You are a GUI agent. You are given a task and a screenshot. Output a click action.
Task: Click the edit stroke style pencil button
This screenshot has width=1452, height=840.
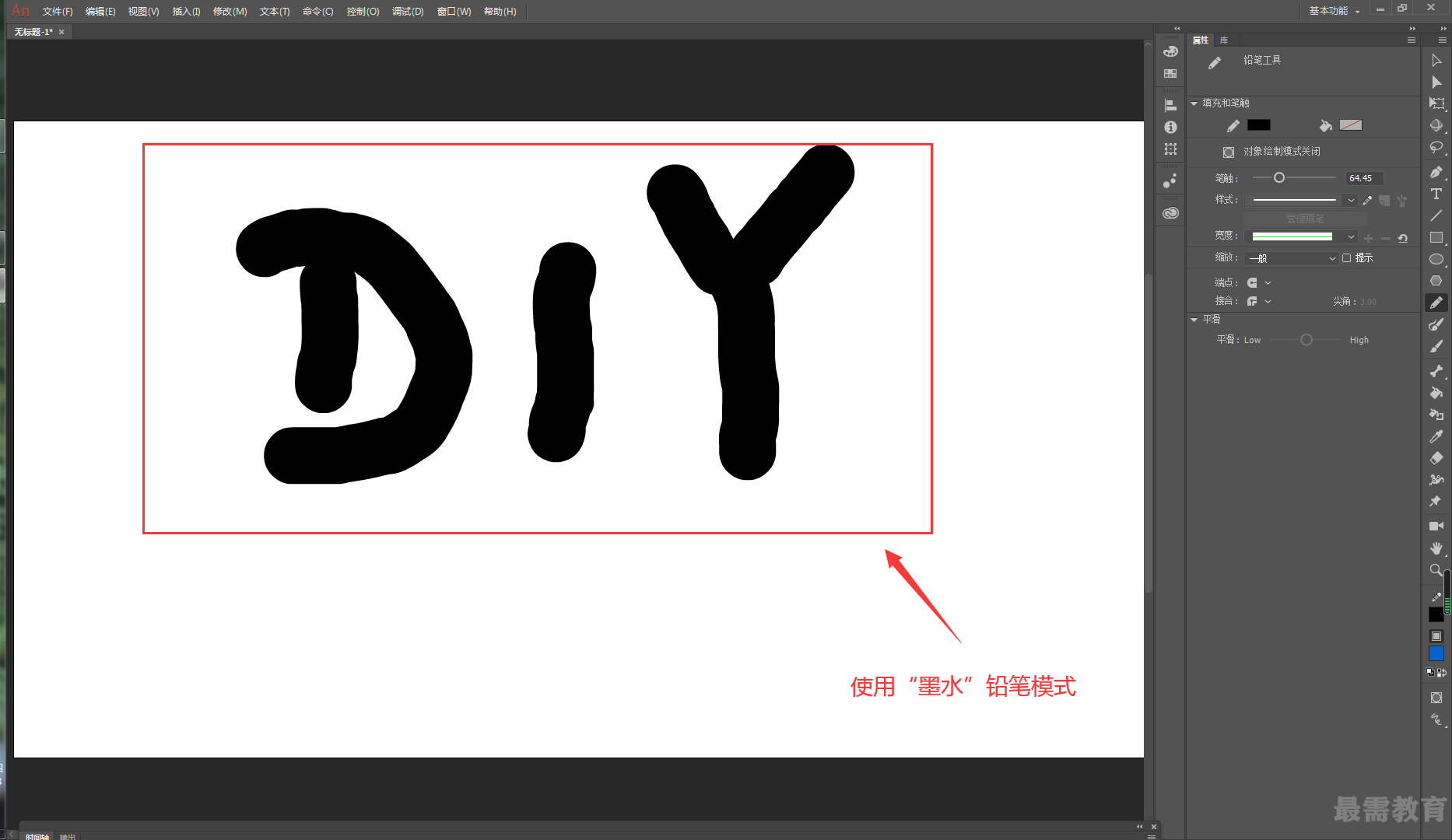pos(1368,200)
